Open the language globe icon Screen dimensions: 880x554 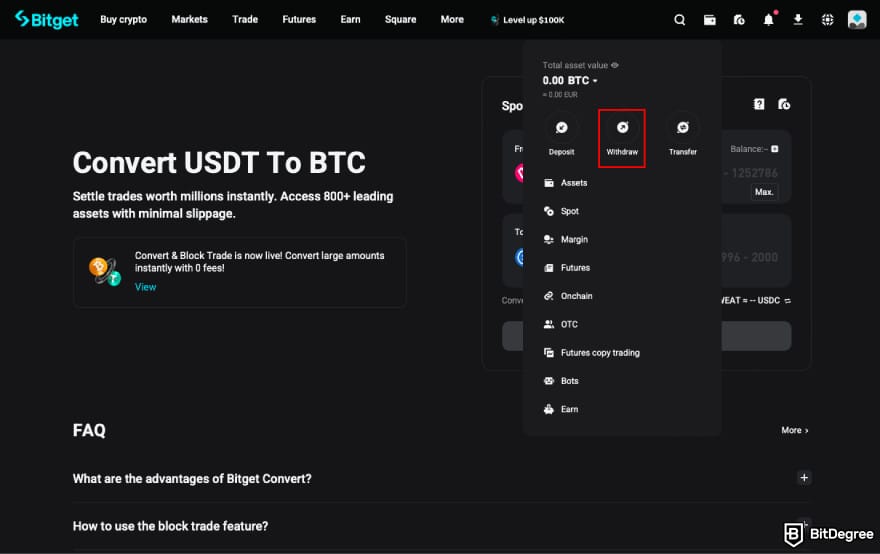tap(827, 20)
